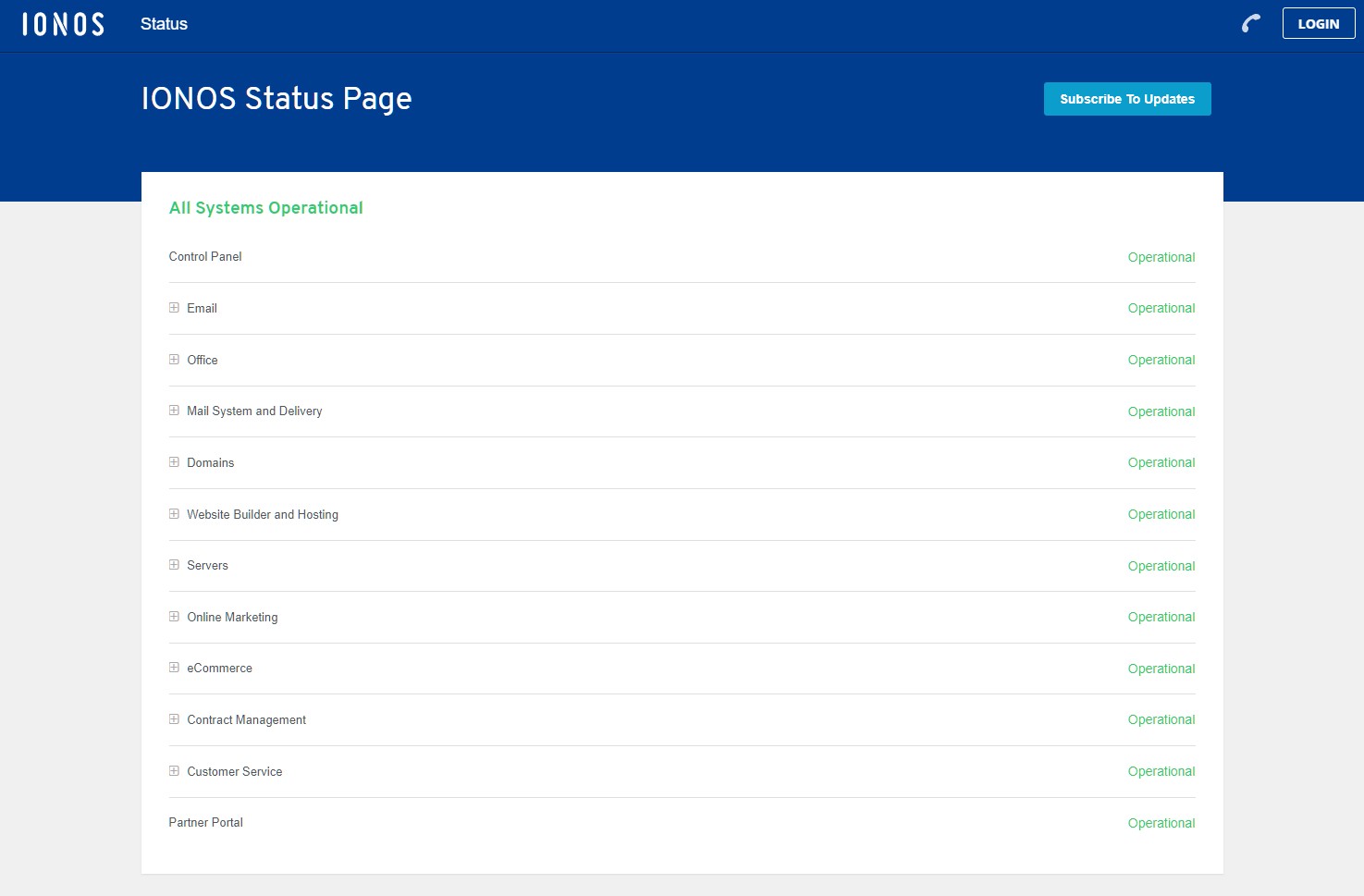1364x896 pixels.
Task: Expand the Office component details
Action: [x=173, y=360]
